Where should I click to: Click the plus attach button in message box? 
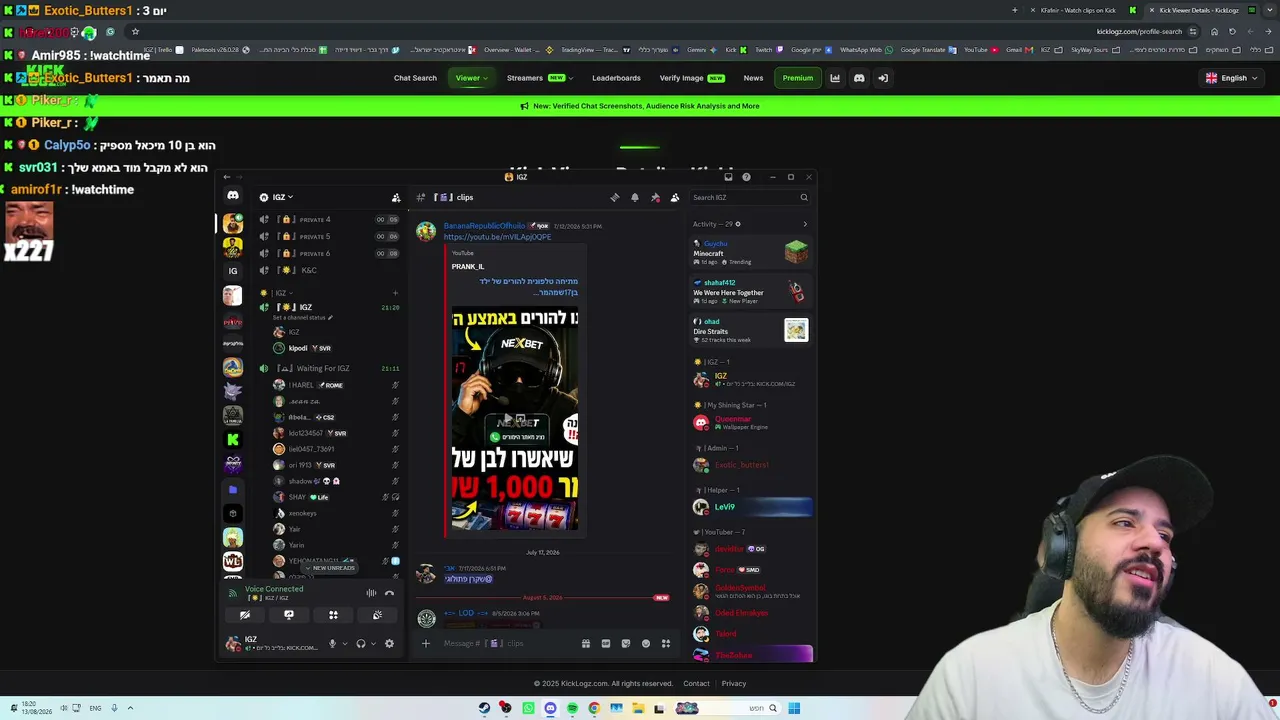point(426,643)
